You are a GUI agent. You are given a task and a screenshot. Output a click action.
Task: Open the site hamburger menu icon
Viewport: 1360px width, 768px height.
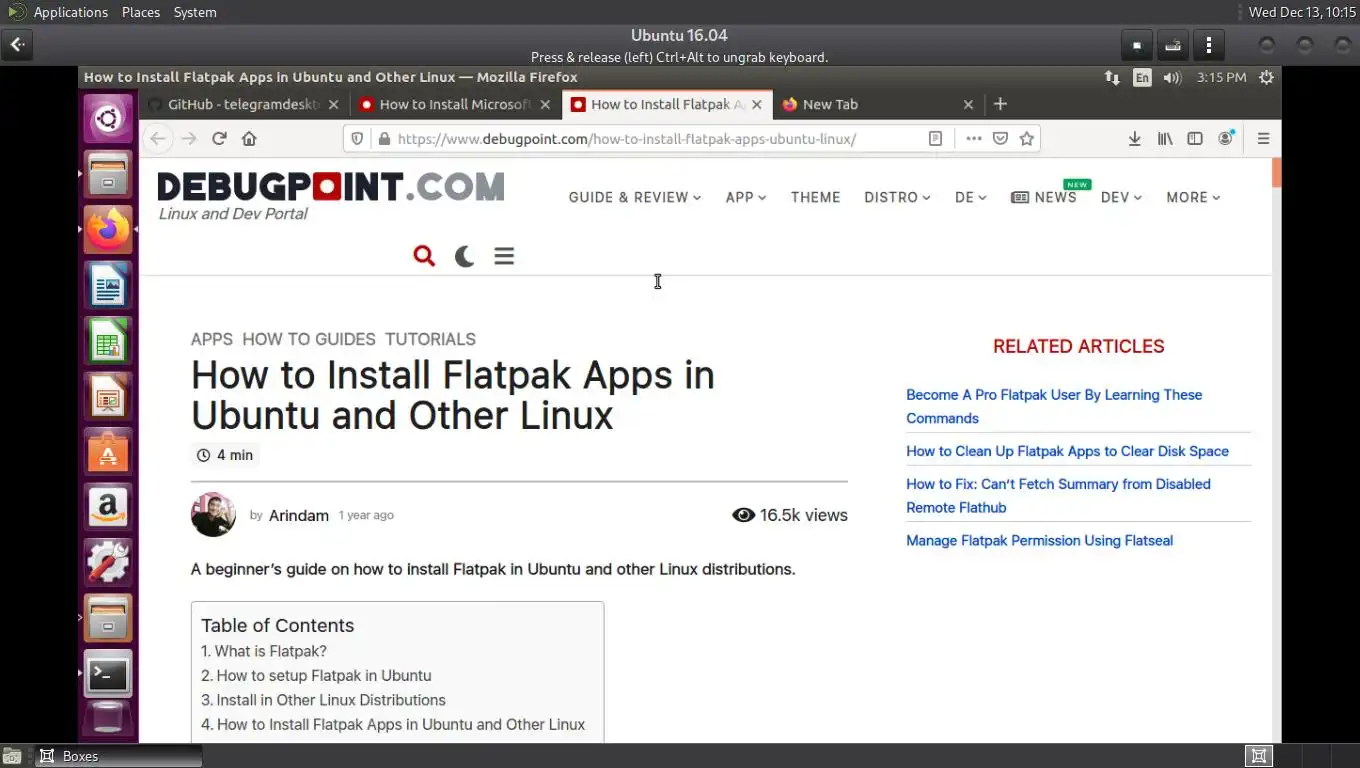tap(504, 256)
